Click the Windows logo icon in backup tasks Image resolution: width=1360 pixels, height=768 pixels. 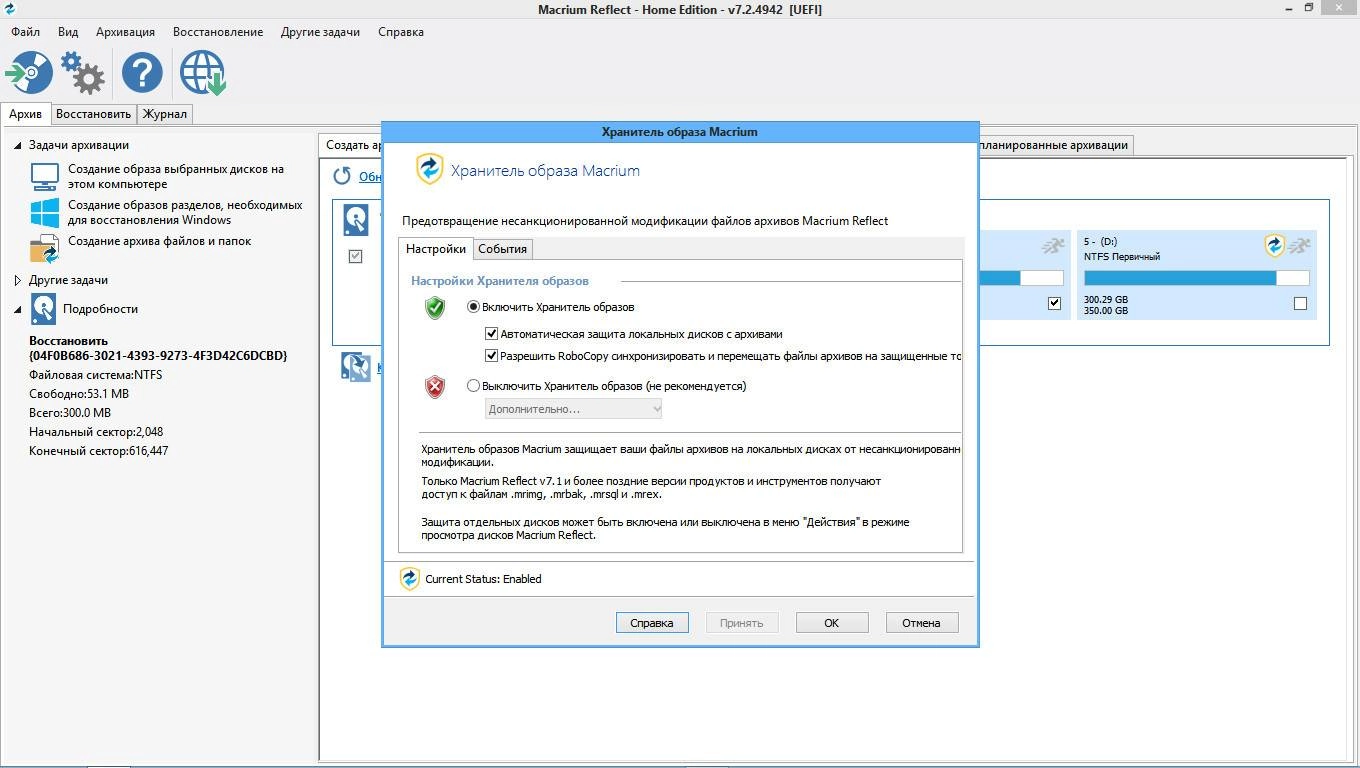[45, 212]
